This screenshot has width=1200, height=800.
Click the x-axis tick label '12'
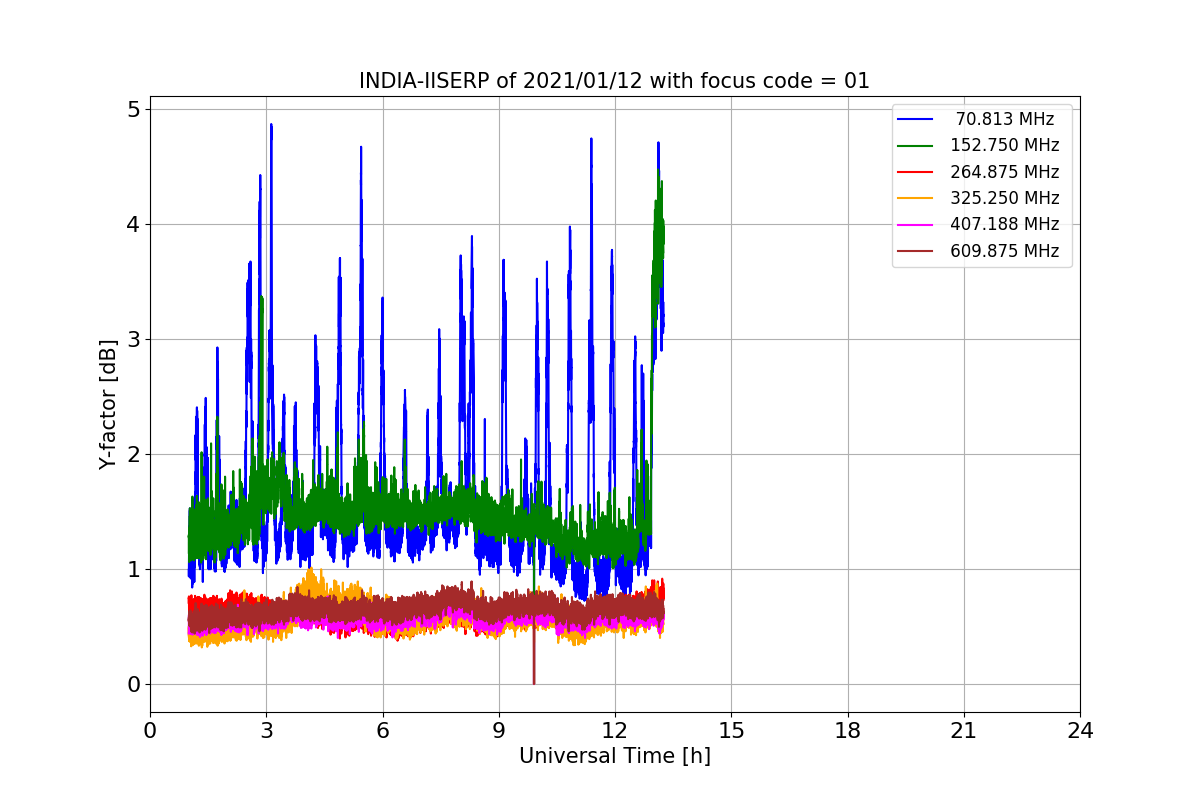tap(615, 731)
